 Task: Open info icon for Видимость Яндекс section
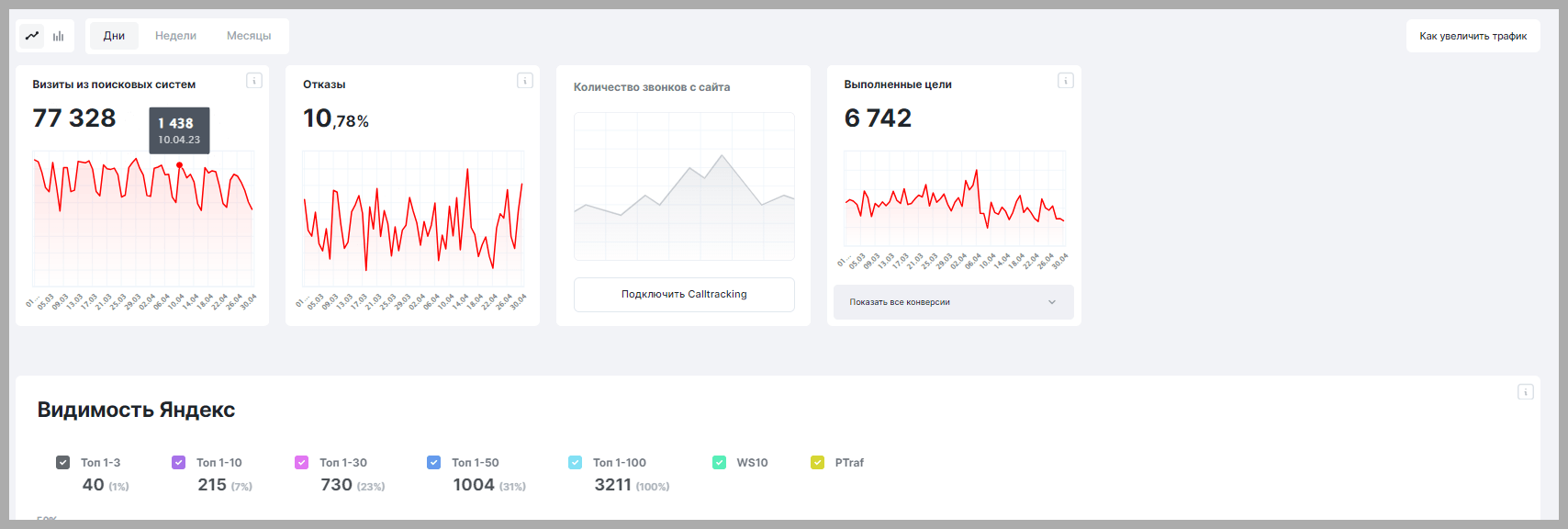(1526, 392)
